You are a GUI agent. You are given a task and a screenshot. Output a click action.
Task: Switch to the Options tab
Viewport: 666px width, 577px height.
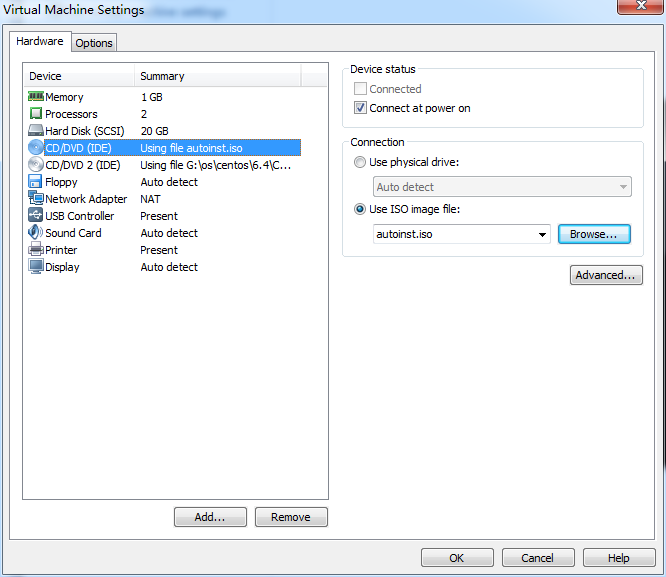click(94, 43)
